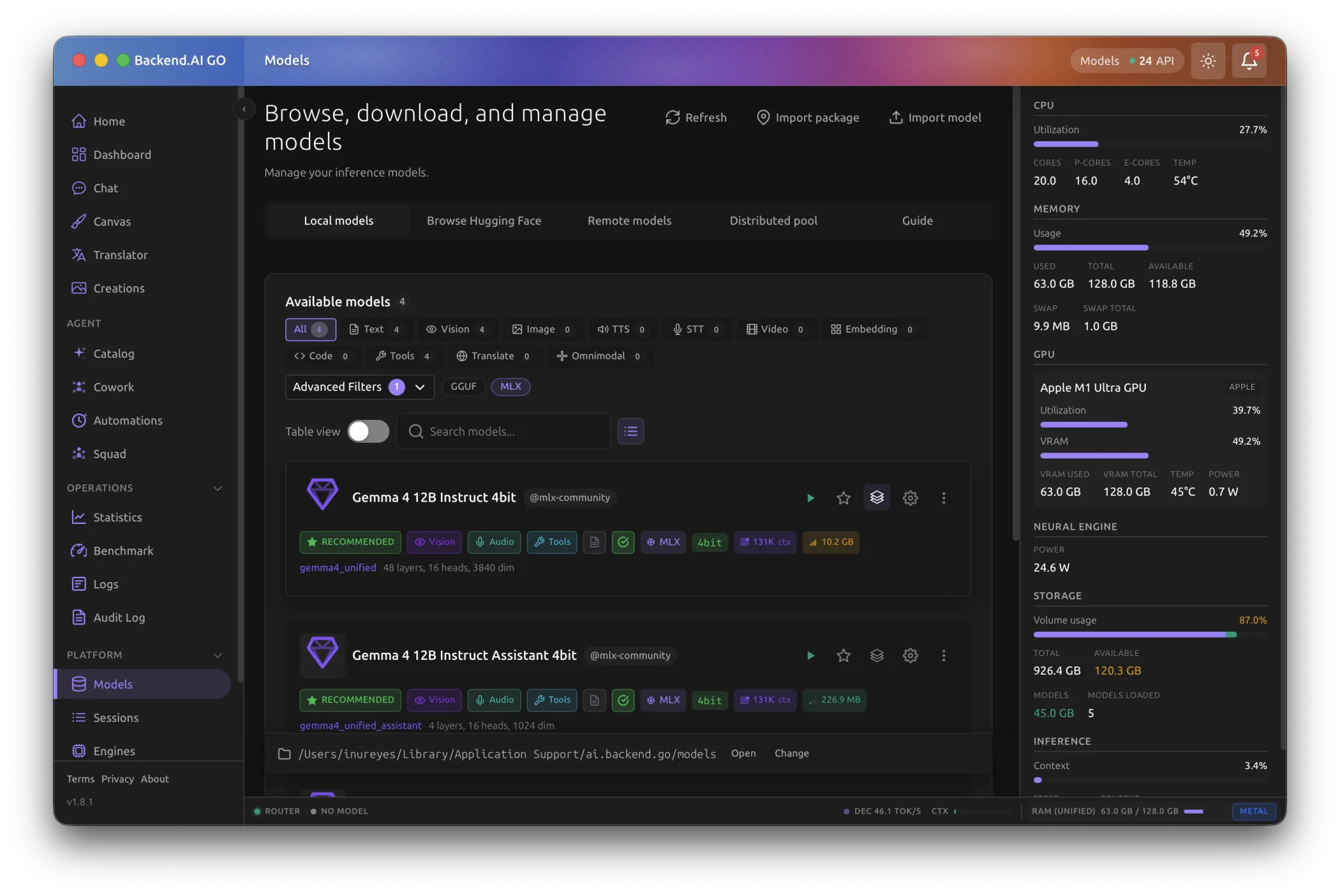Run the Gemma 4 12B Instruct Assistant model

810,655
